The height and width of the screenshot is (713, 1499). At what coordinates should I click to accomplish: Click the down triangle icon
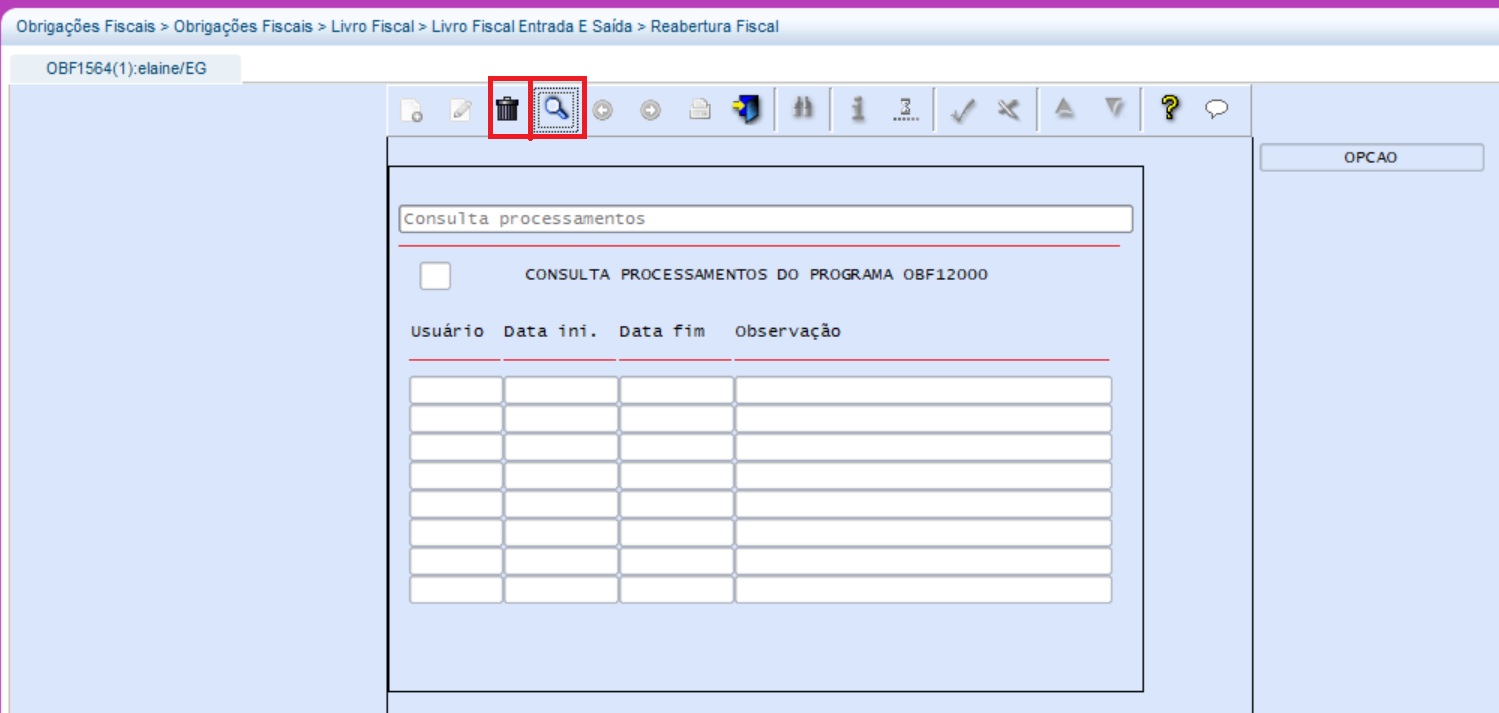click(1115, 109)
